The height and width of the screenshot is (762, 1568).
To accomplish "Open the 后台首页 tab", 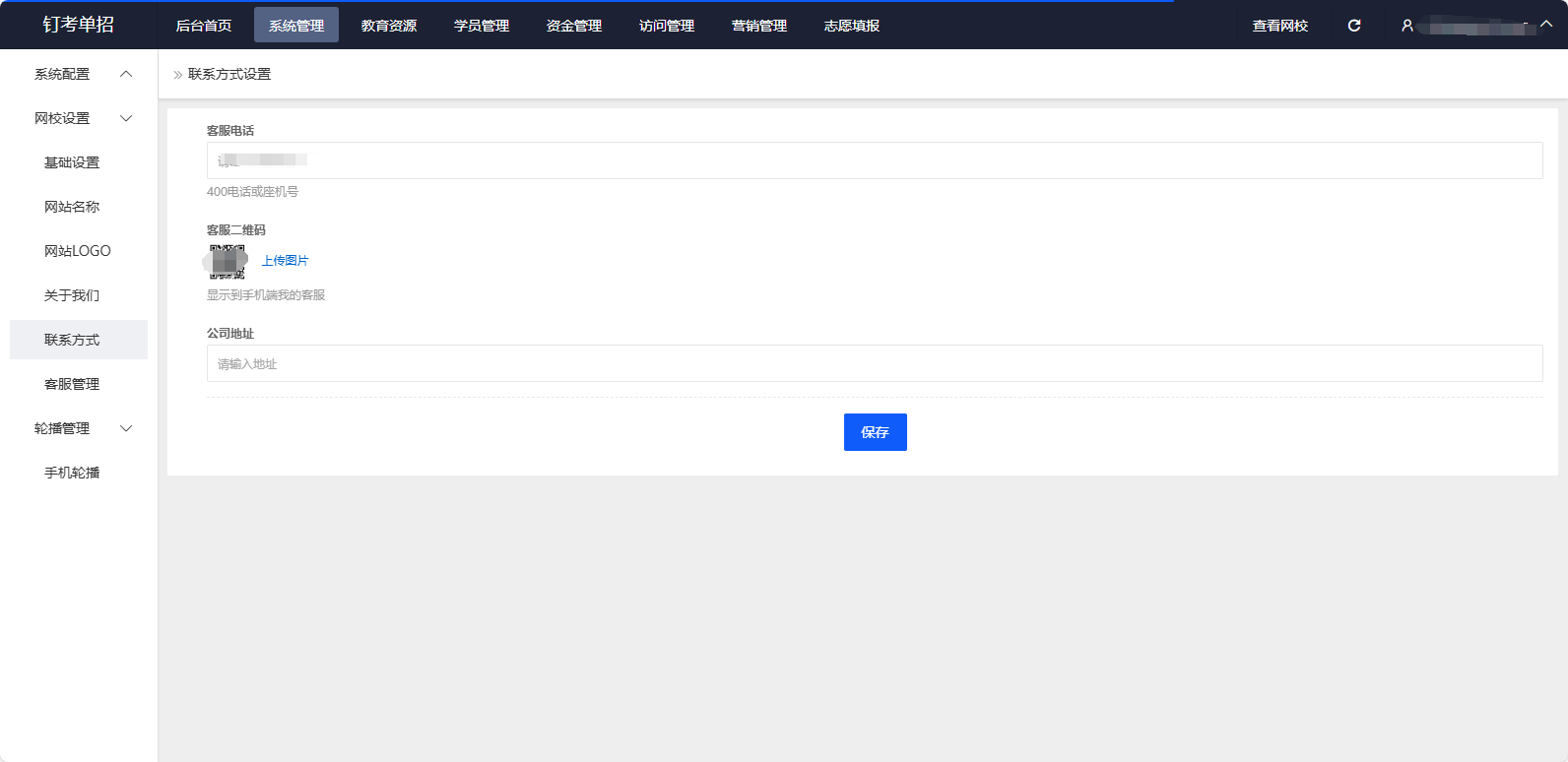I will point(204,26).
